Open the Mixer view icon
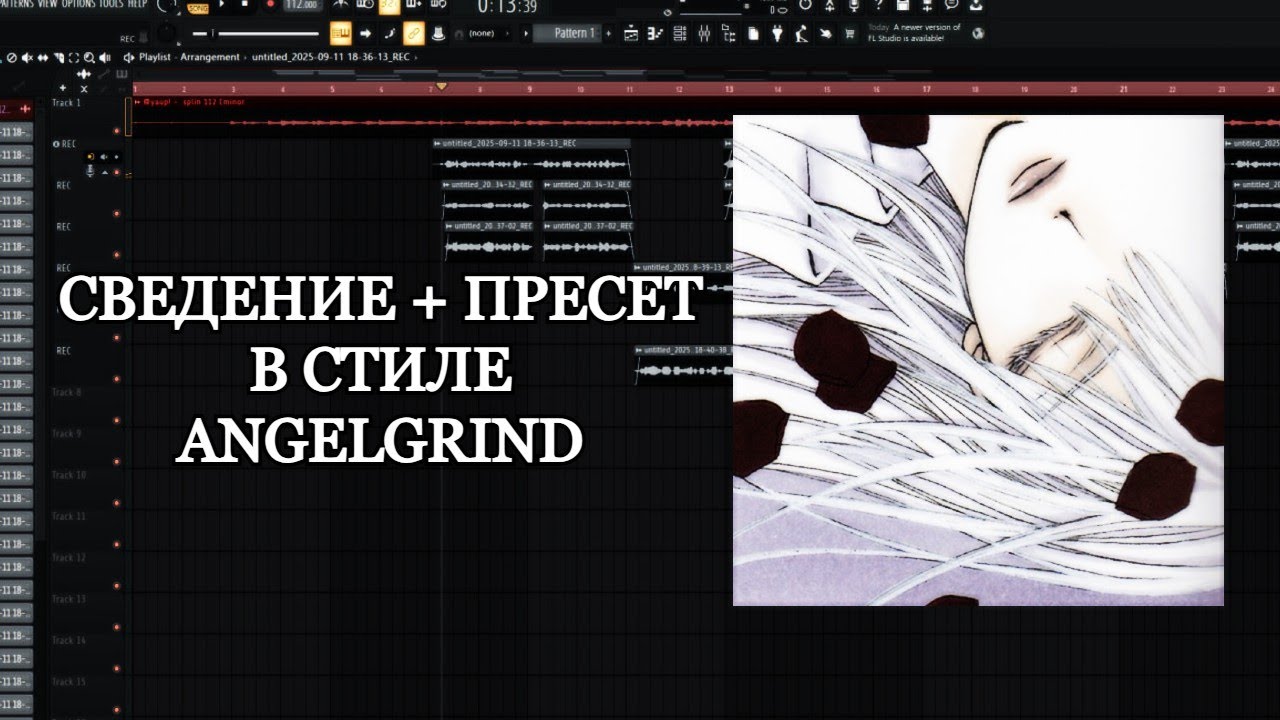This screenshot has height=720, width=1280. (x=704, y=34)
